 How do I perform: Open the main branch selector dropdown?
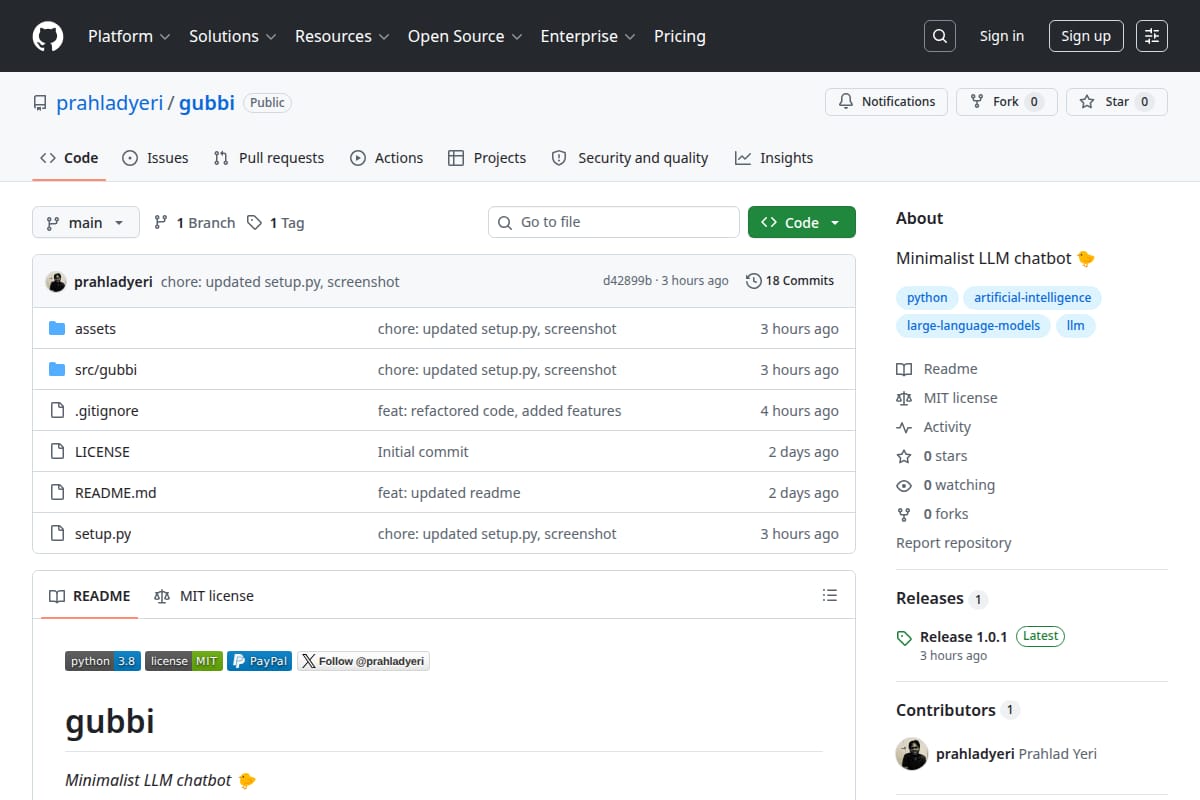(85, 222)
